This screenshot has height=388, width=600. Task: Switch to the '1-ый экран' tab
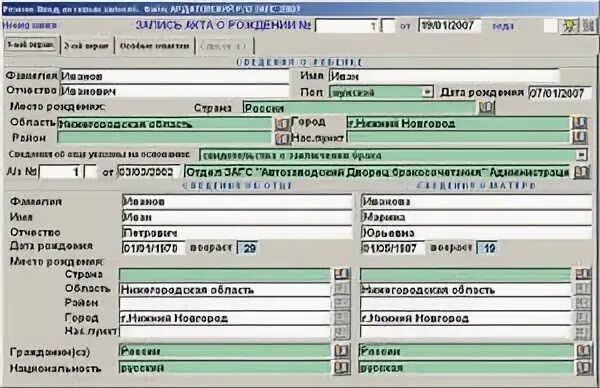pos(31,45)
